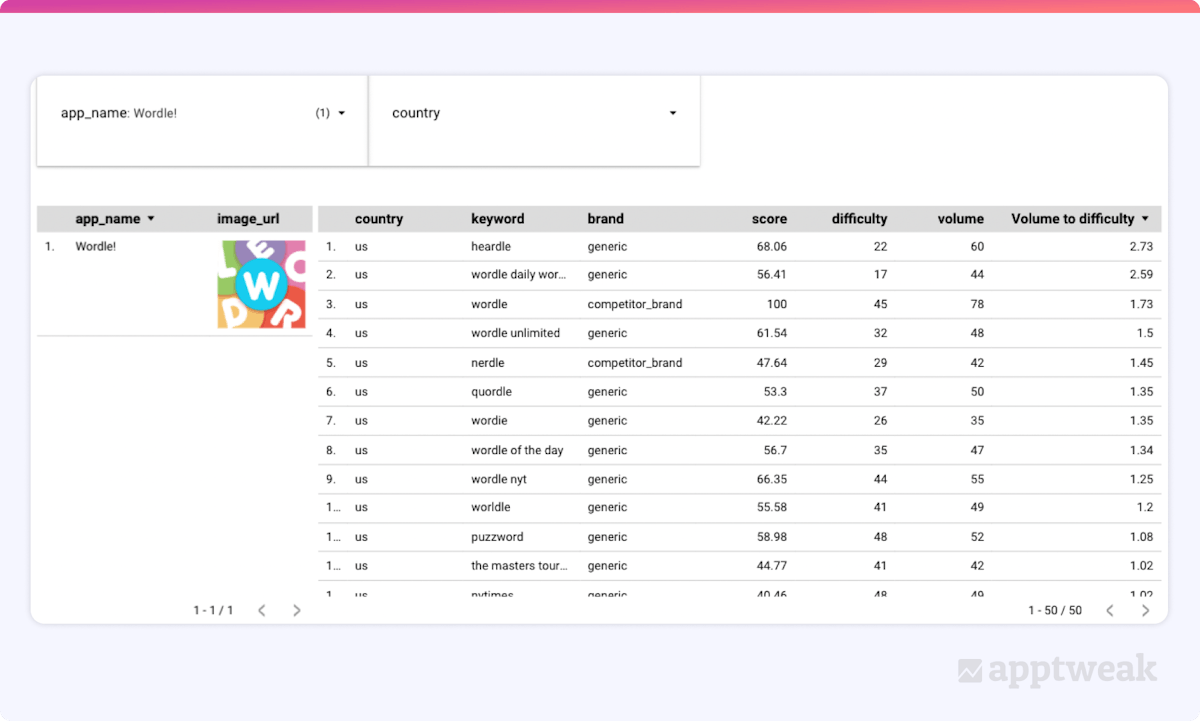The image size is (1200, 721).
Task: Click the AppTweak logo
Action: click(1056, 668)
